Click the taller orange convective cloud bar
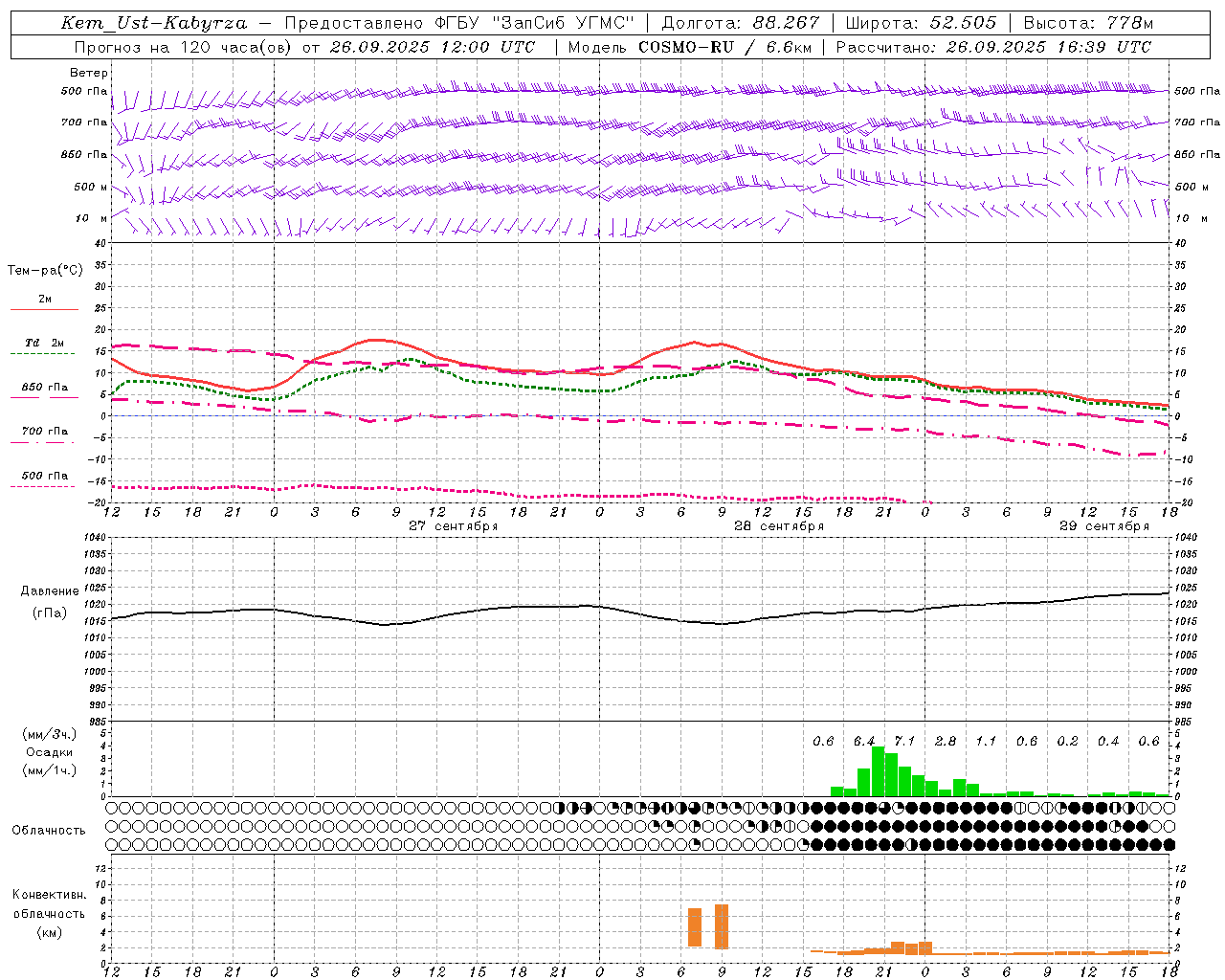Screen dimensions: 1225x980 [722, 925]
